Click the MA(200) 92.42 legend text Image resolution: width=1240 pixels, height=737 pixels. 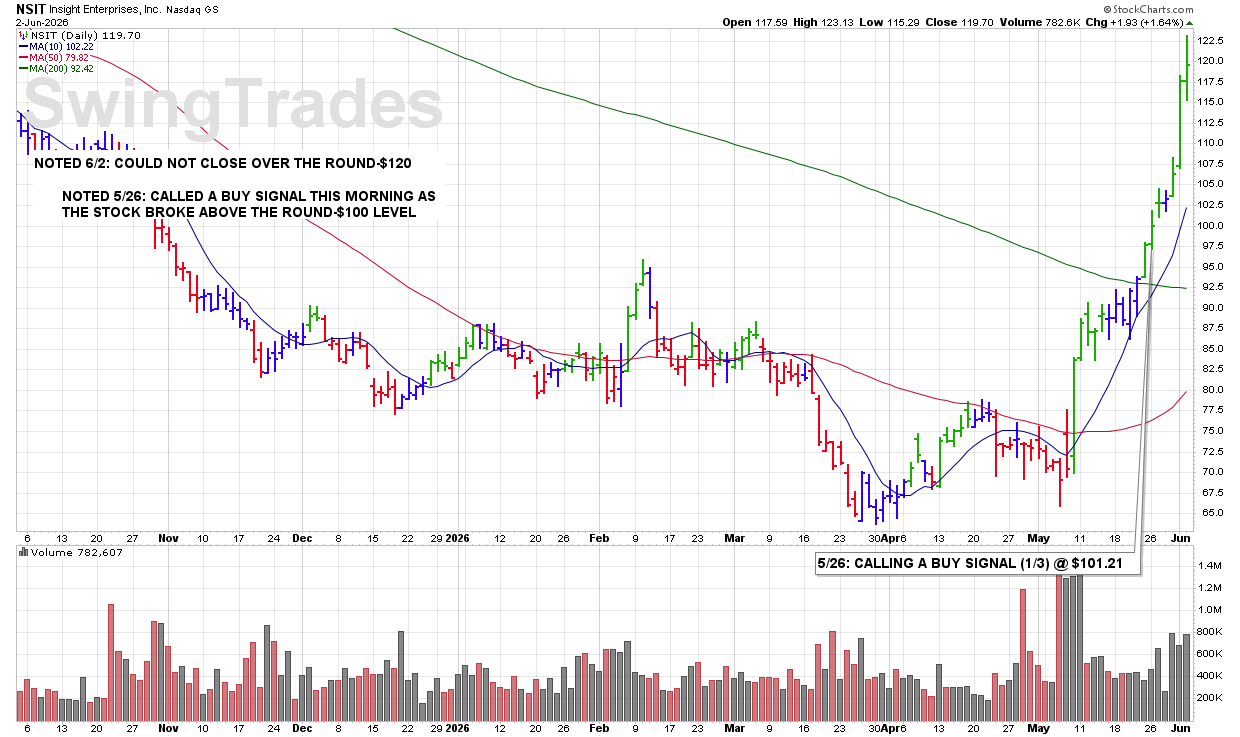click(63, 68)
